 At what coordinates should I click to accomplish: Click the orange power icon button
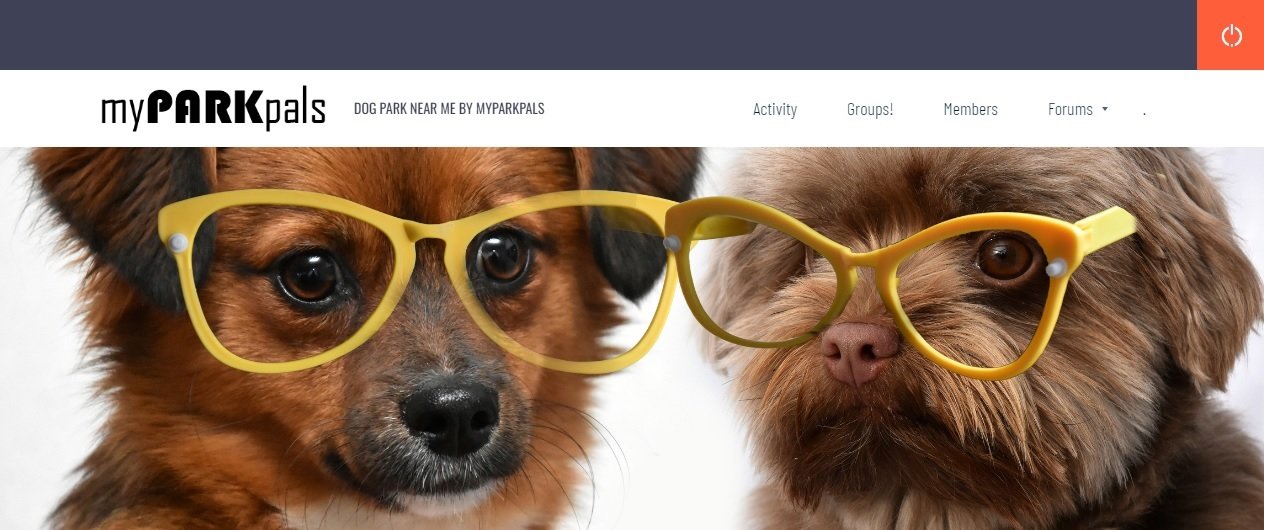pyautogui.click(x=1231, y=35)
